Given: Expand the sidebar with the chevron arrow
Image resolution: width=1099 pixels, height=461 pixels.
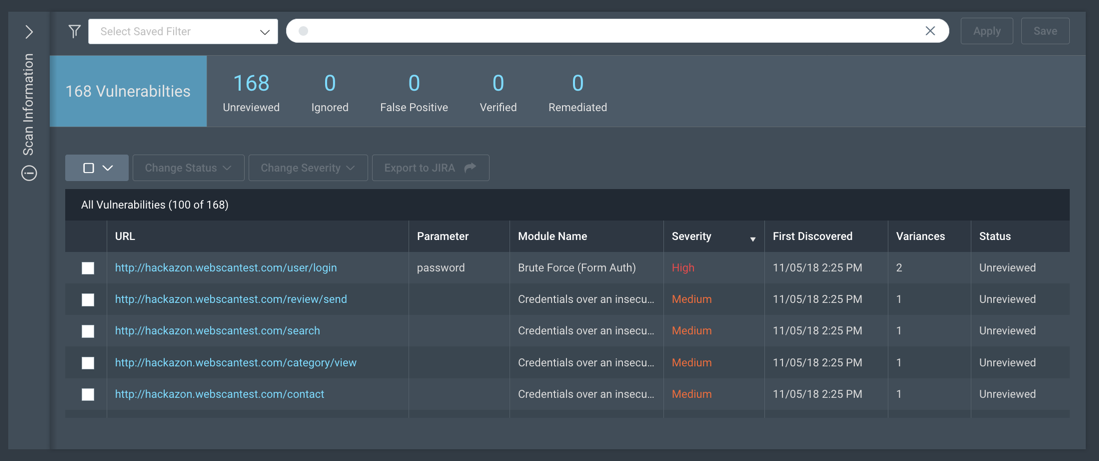Looking at the screenshot, I should pos(29,32).
